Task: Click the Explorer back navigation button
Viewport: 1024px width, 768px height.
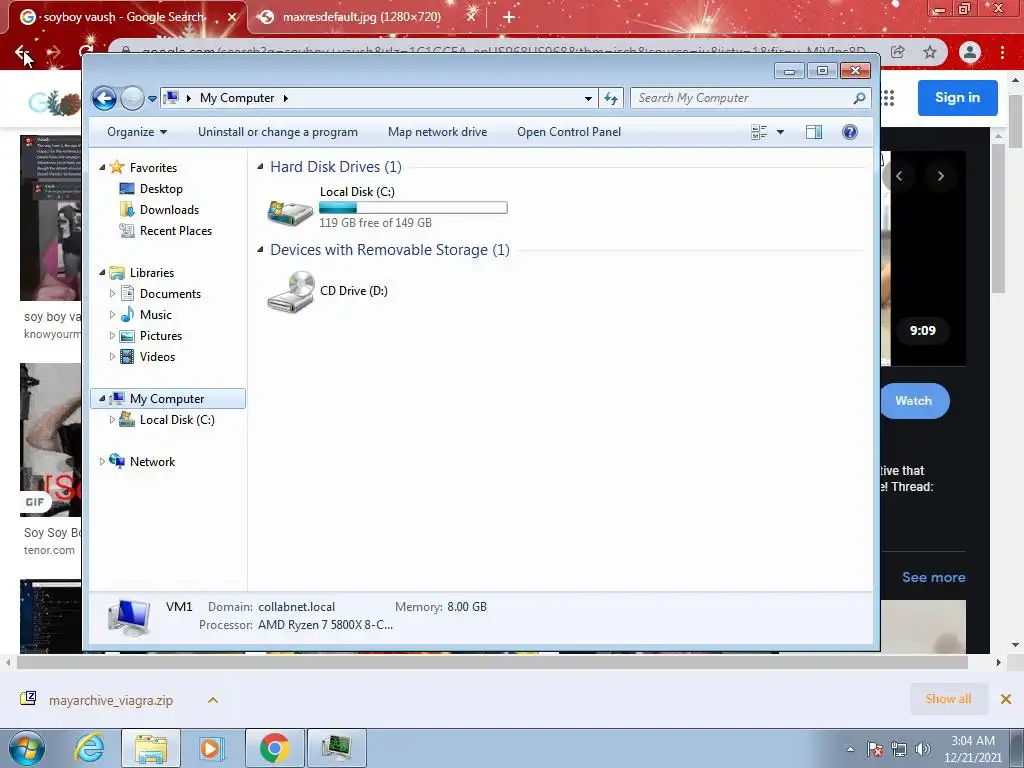Action: point(104,99)
